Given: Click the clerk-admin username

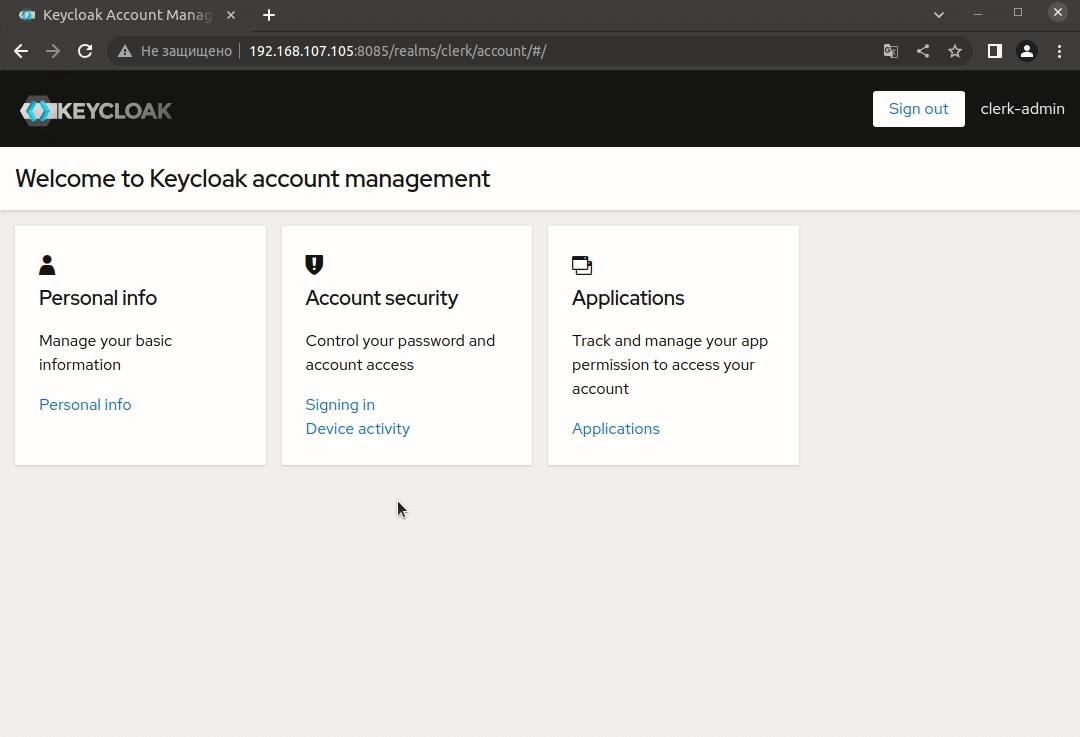Looking at the screenshot, I should [1023, 109].
